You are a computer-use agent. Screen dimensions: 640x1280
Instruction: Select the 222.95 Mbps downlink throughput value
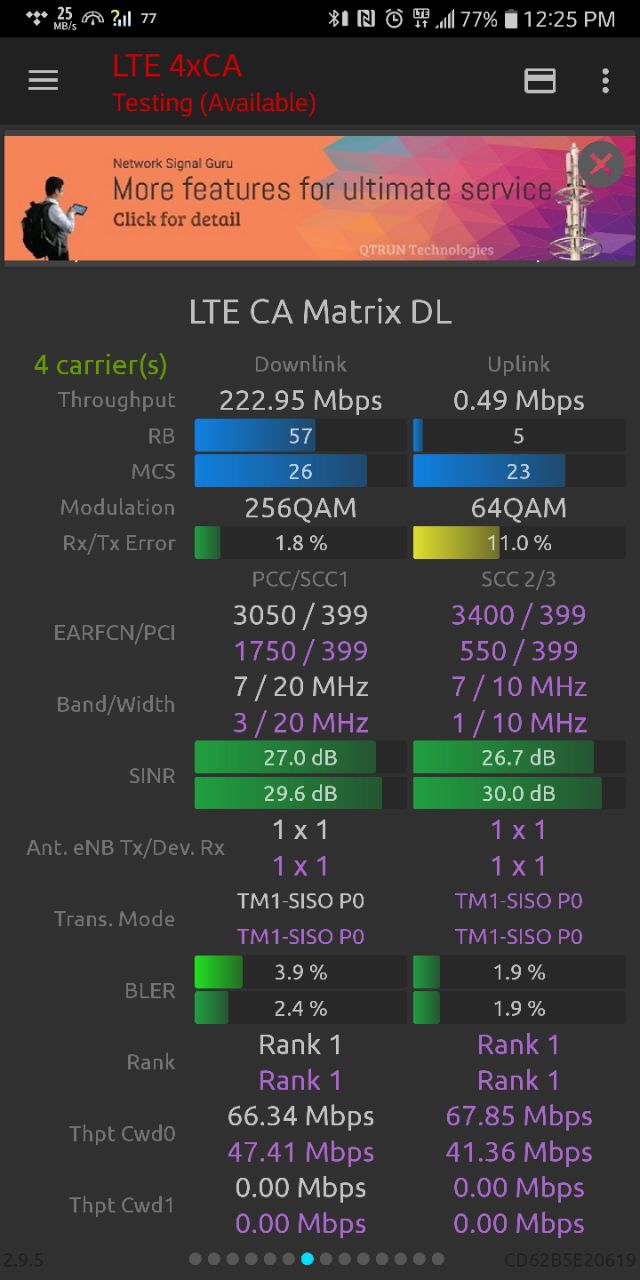(x=300, y=400)
